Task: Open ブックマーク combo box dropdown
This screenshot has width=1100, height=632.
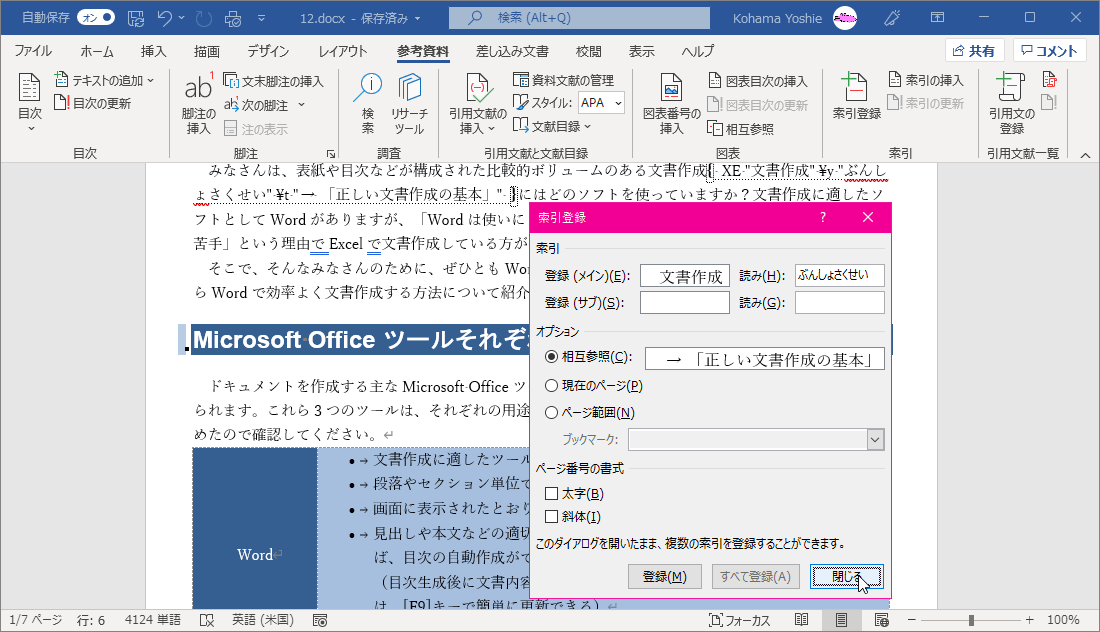Action: click(x=875, y=440)
